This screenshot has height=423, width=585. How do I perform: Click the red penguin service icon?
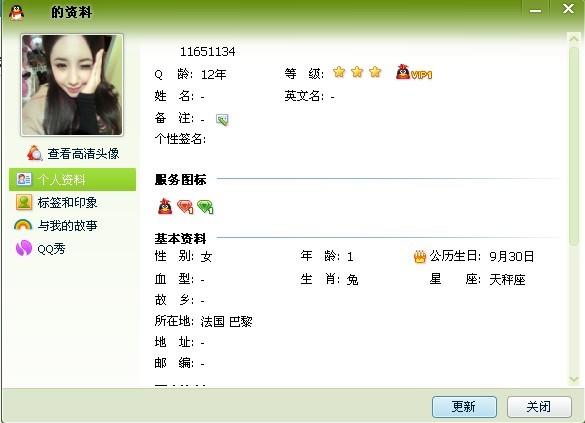pyautogui.click(x=165, y=206)
